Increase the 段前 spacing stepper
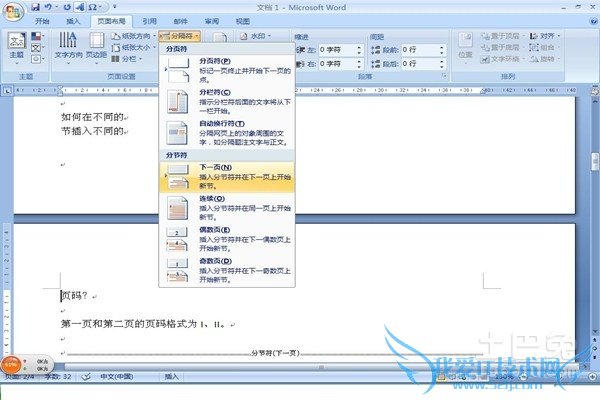 tap(442, 47)
